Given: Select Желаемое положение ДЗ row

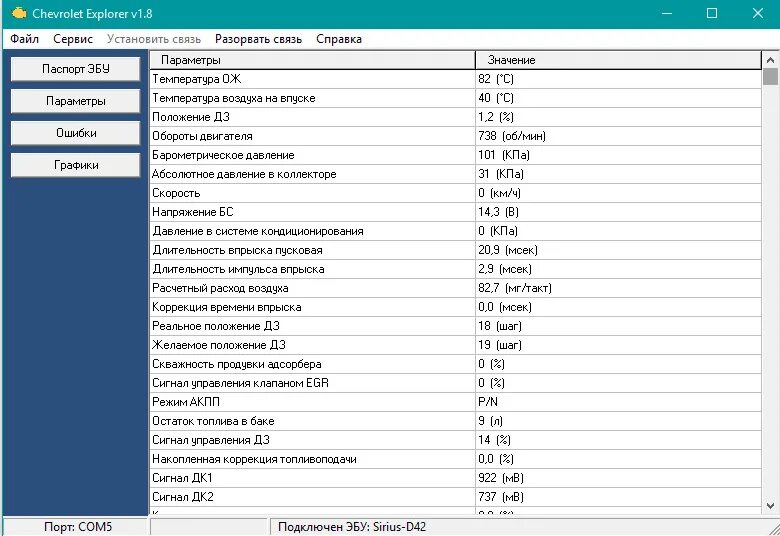Looking at the screenshot, I should pos(456,345).
